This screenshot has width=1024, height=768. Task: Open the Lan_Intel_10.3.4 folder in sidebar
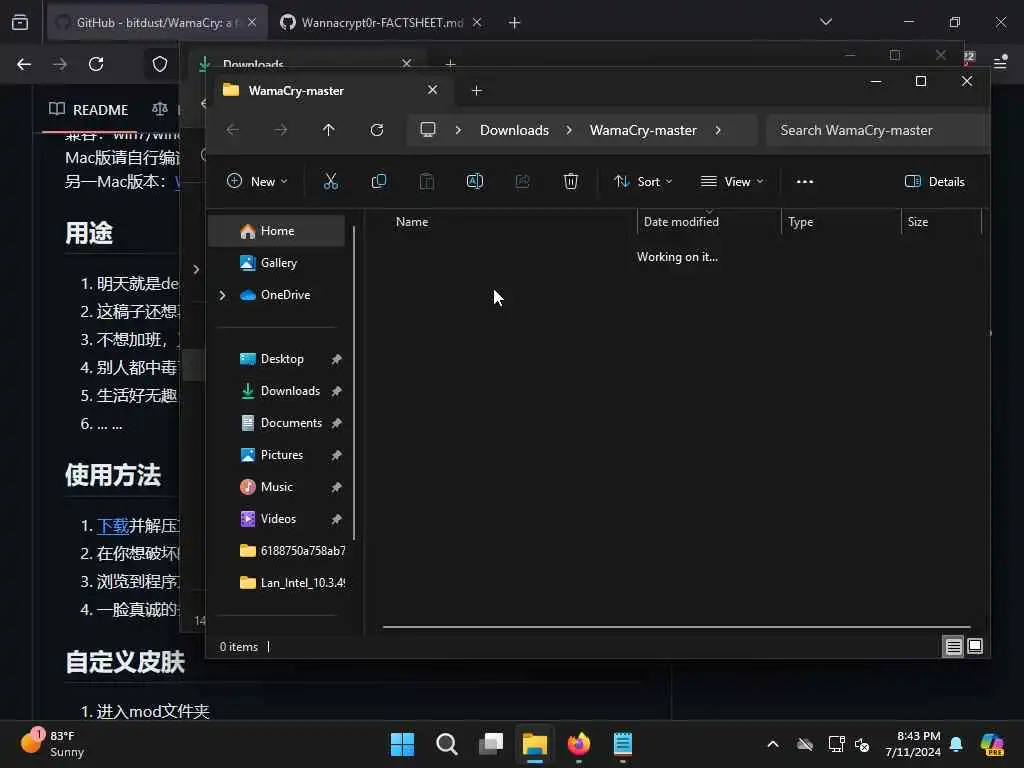pyautogui.click(x=277, y=583)
